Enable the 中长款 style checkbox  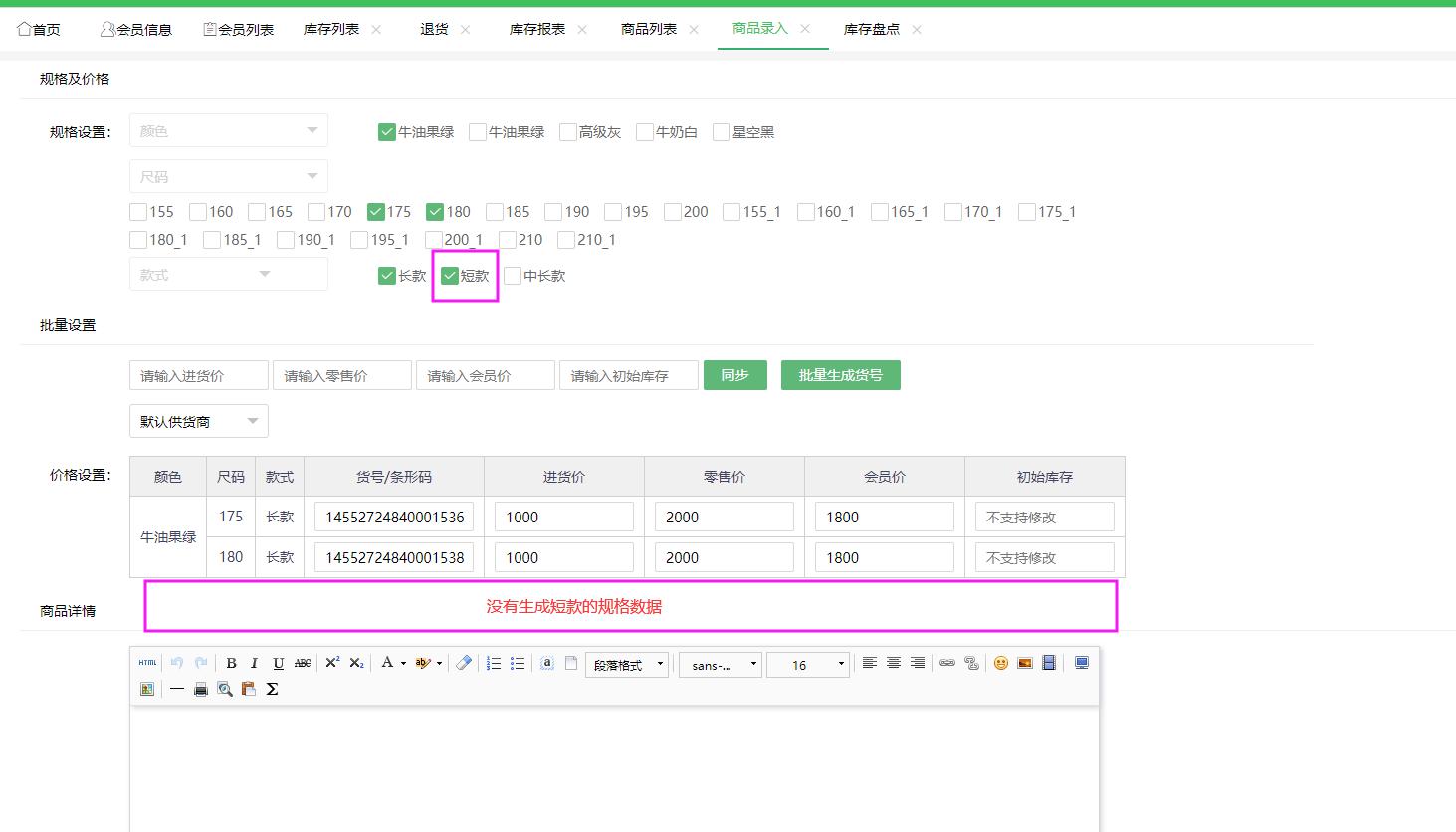(x=513, y=276)
